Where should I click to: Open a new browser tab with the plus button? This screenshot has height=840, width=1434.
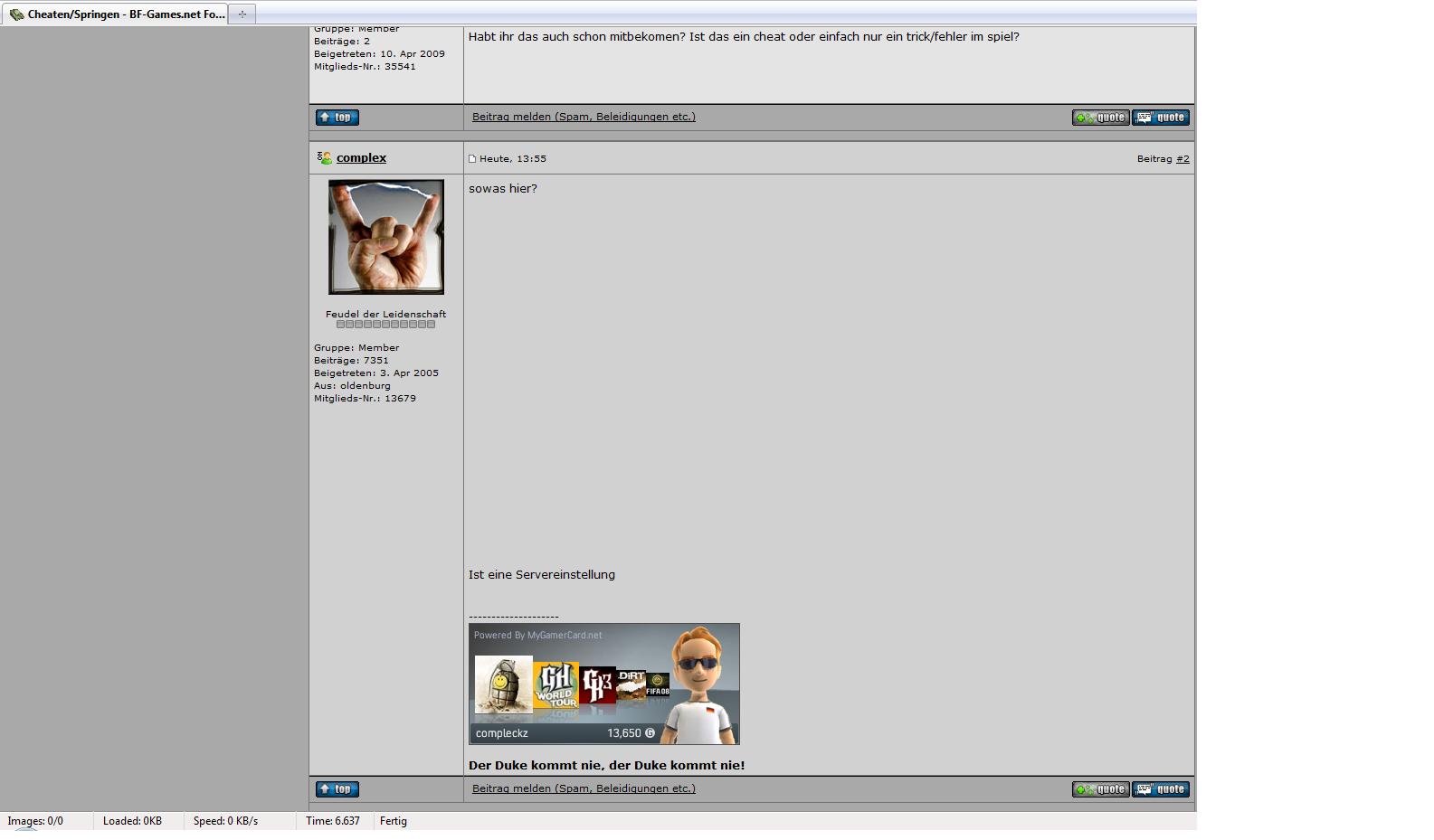point(242,14)
